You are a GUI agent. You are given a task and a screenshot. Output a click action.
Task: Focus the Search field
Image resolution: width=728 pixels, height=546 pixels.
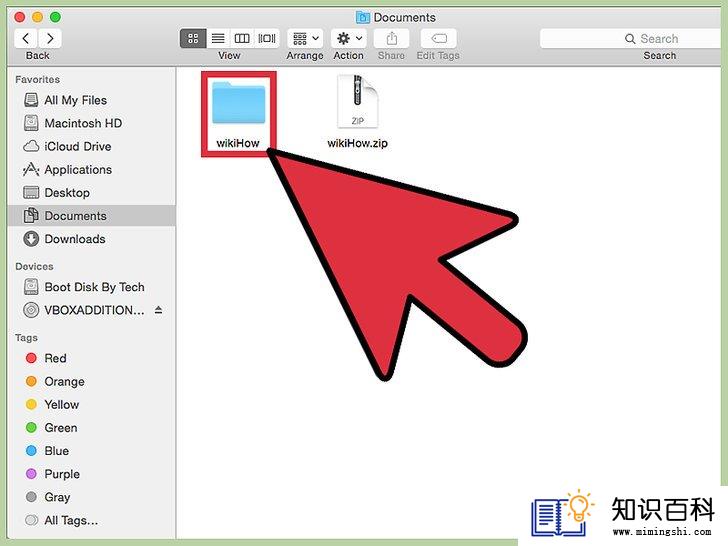(631, 39)
